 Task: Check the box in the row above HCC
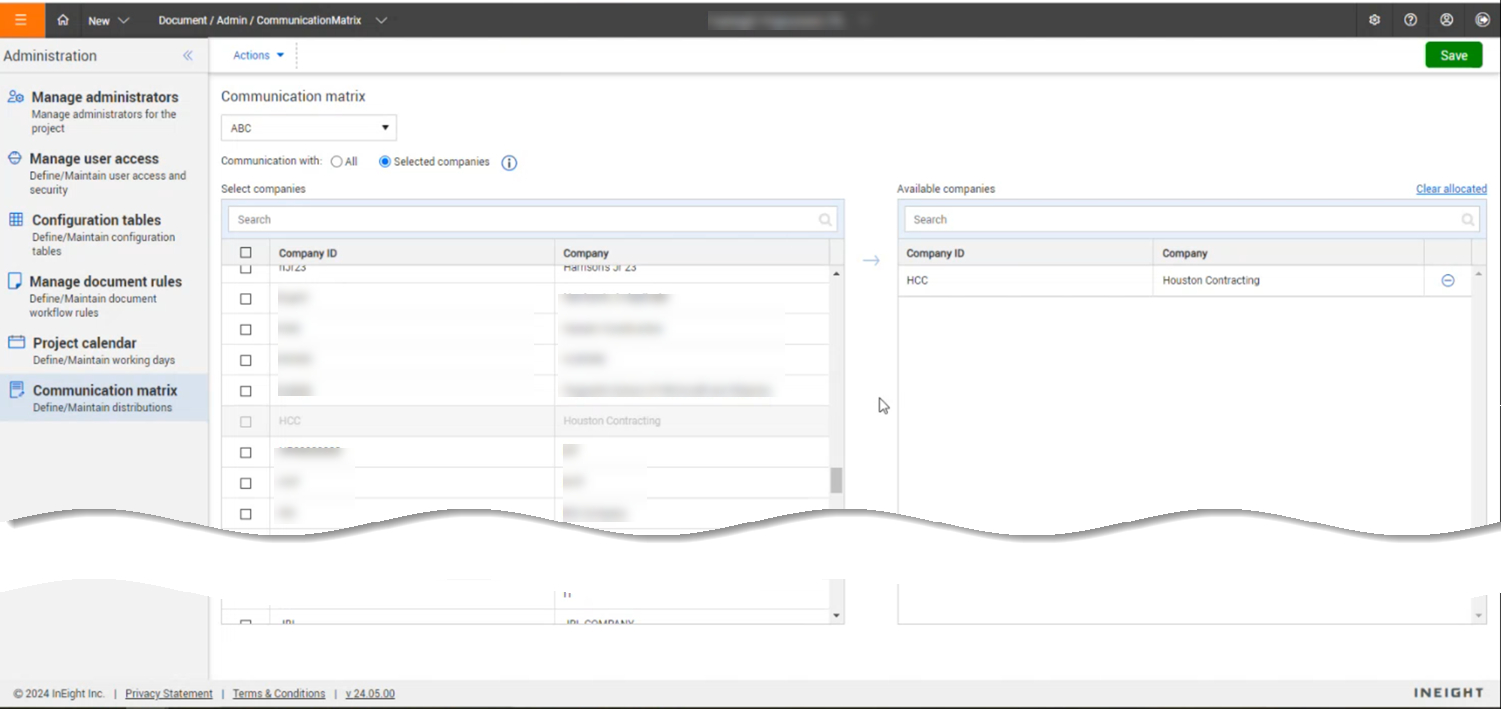(x=246, y=391)
